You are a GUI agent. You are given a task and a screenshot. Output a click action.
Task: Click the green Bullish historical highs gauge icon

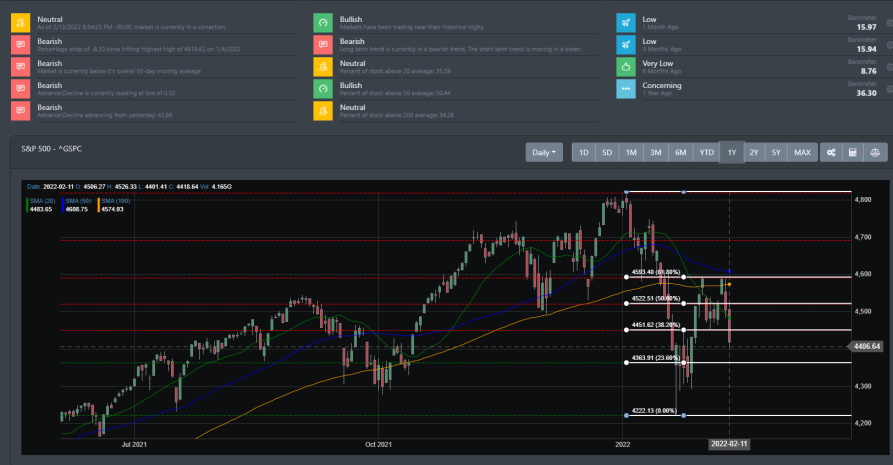coord(323,21)
